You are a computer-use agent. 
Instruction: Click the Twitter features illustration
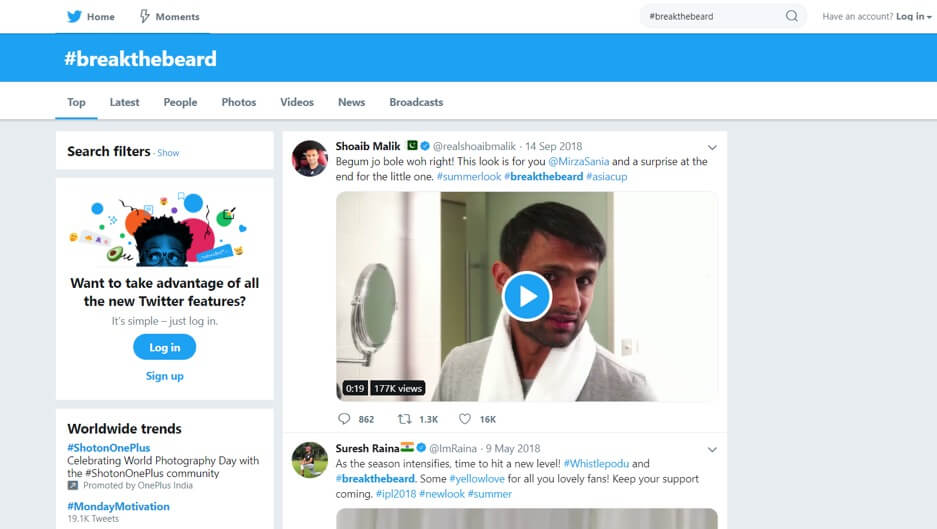click(x=159, y=229)
